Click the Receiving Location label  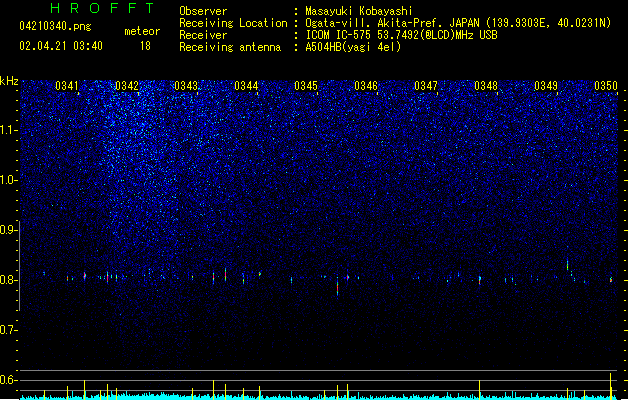pyautogui.click(x=233, y=23)
